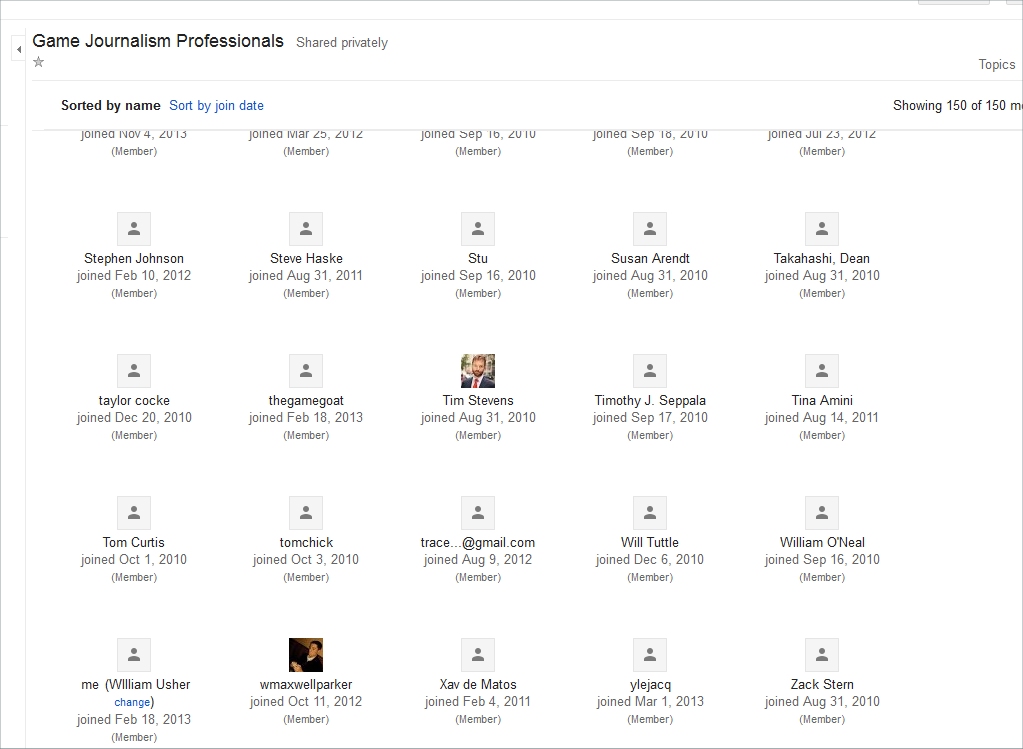The height and width of the screenshot is (749, 1023).
Task: Open Tim Stevens' profile photo
Action: (x=478, y=371)
